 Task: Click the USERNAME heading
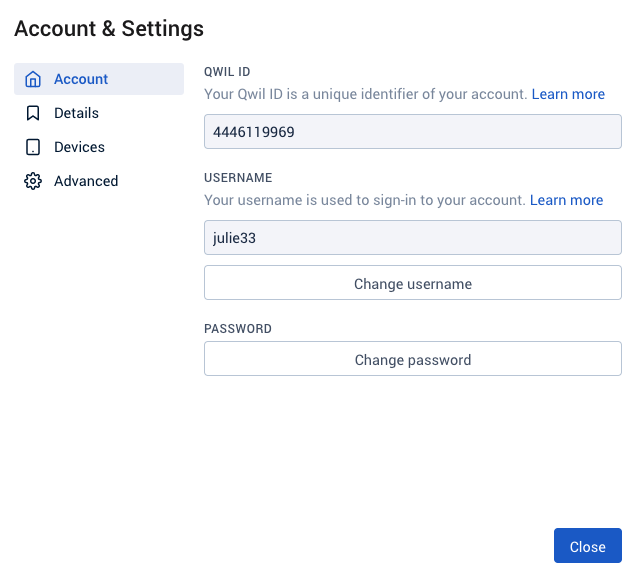[238, 178]
